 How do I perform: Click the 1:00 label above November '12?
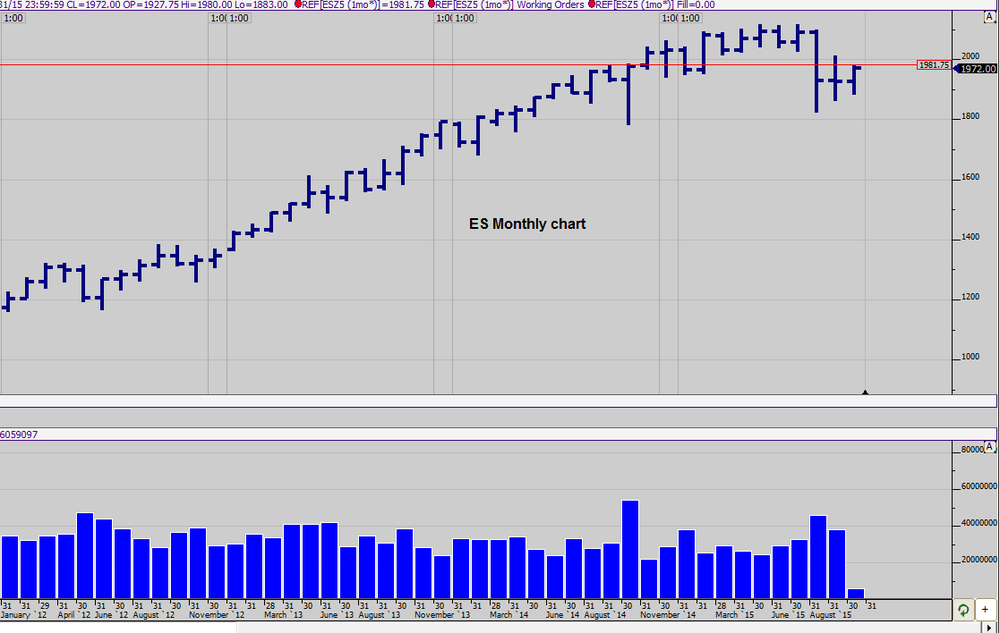pyautogui.click(x=239, y=18)
